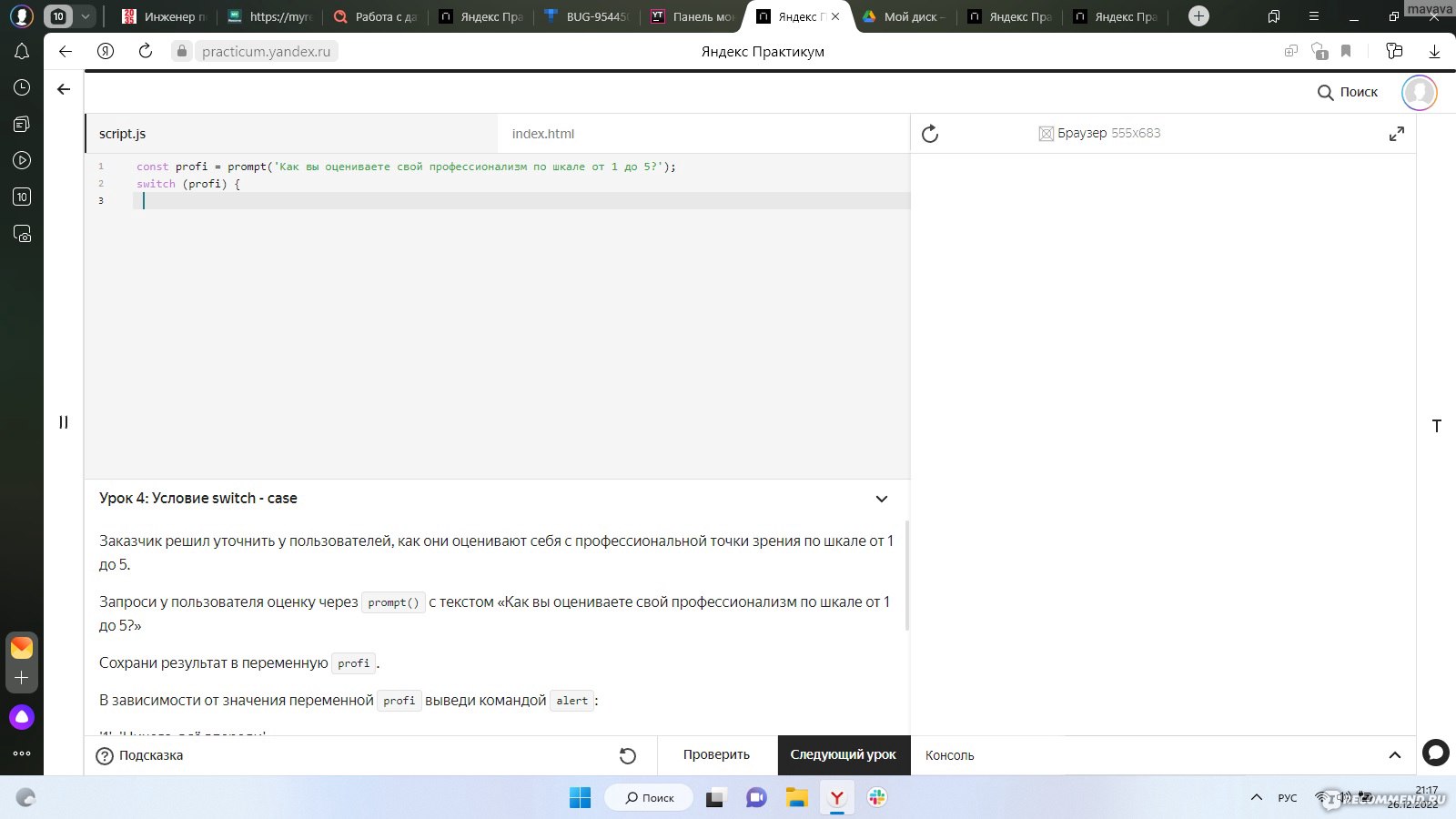Image resolution: width=1456 pixels, height=819 pixels.
Task: Click the Yandex home icon
Action: [x=106, y=52]
